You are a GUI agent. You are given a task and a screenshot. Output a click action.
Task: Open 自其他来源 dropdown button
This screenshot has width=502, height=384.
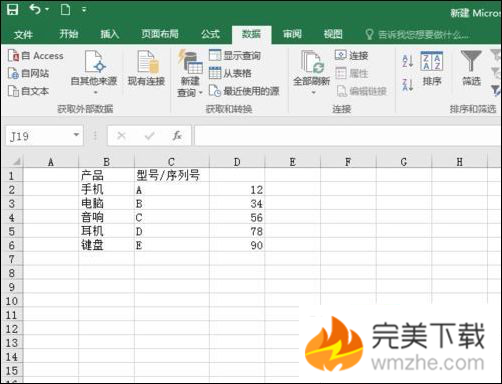94,72
